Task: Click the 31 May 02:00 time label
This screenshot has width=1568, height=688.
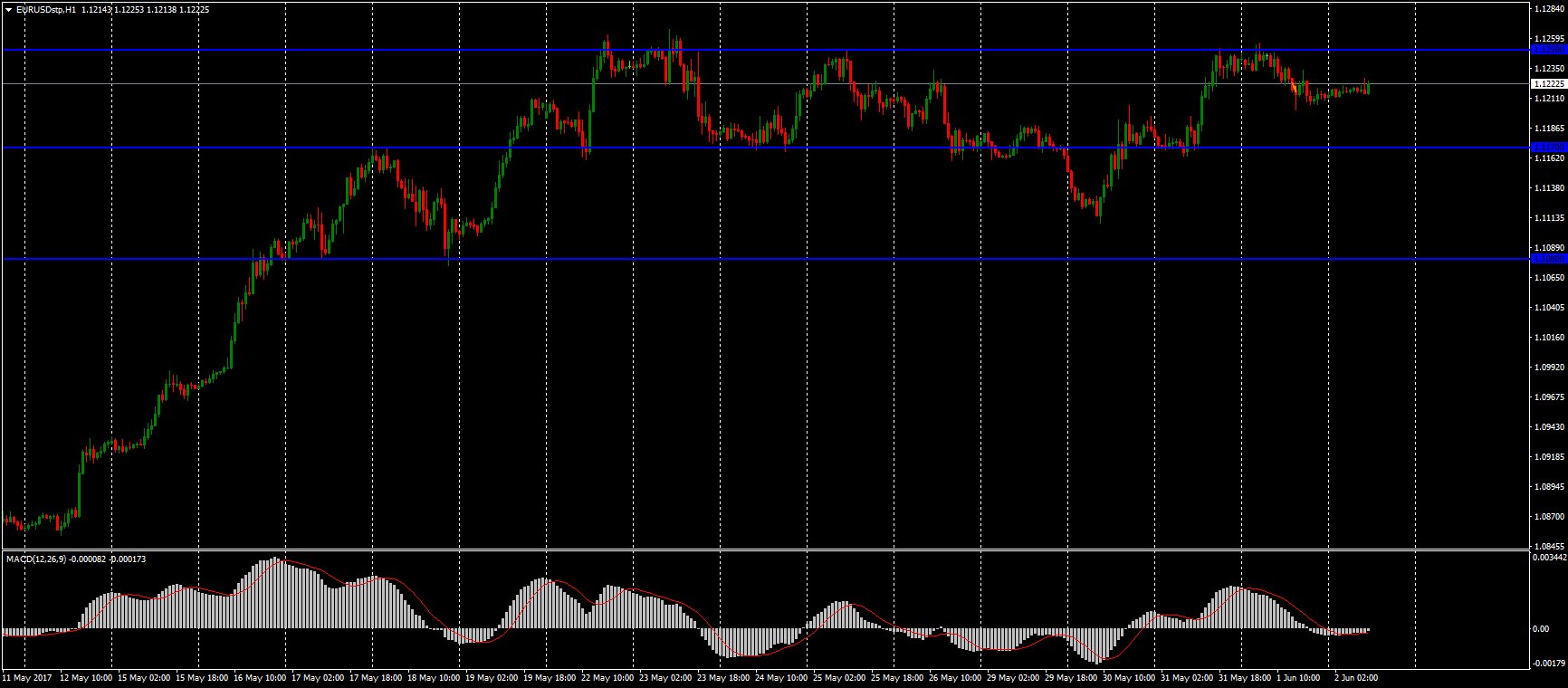Action: coord(1188,677)
